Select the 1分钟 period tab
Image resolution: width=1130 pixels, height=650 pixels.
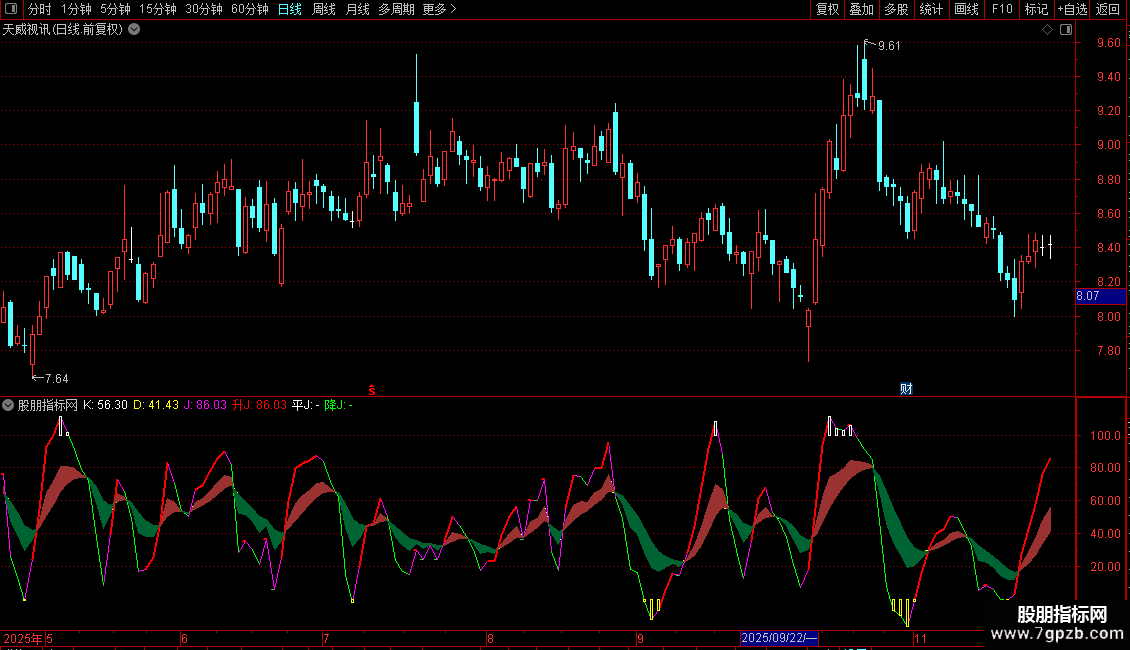coord(76,9)
